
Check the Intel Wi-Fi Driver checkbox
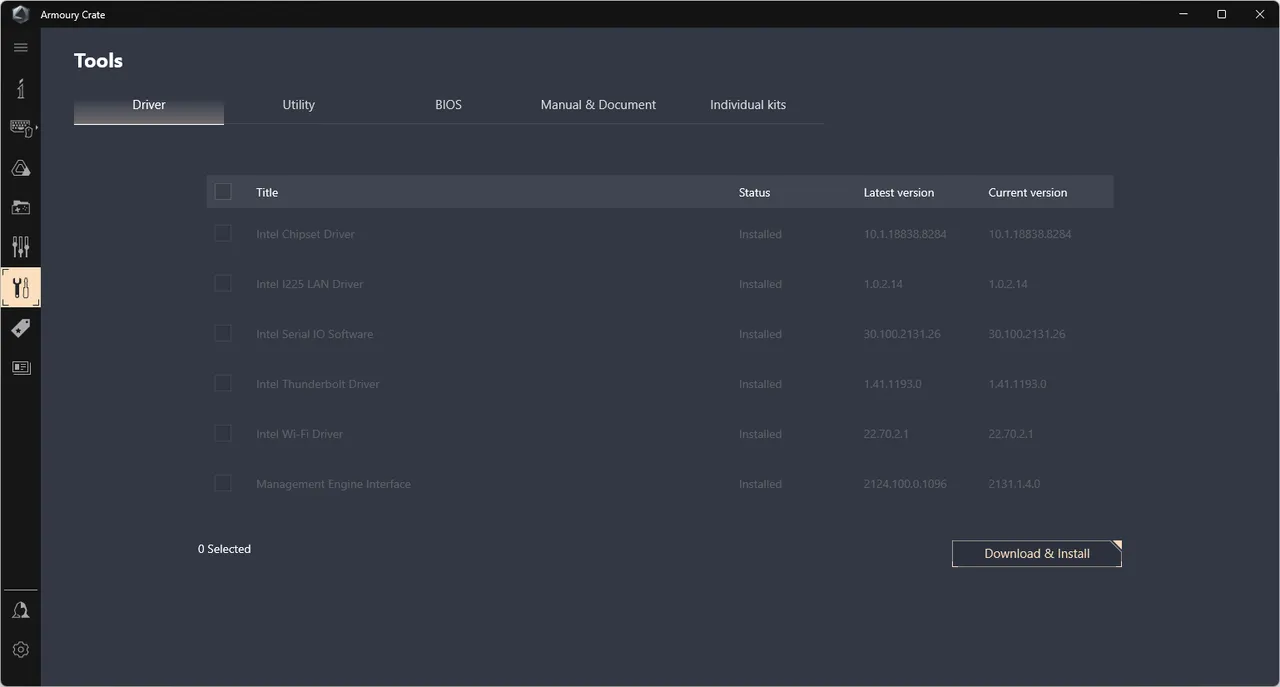(223, 433)
